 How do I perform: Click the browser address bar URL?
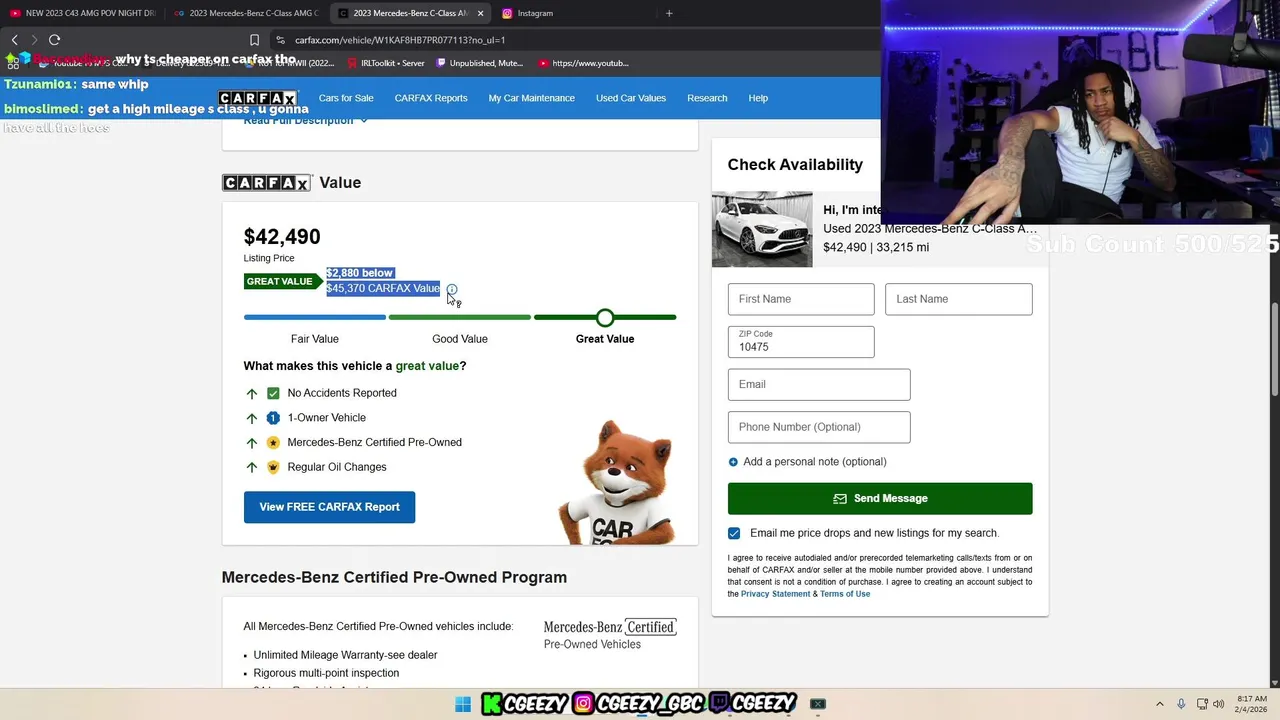click(x=400, y=40)
